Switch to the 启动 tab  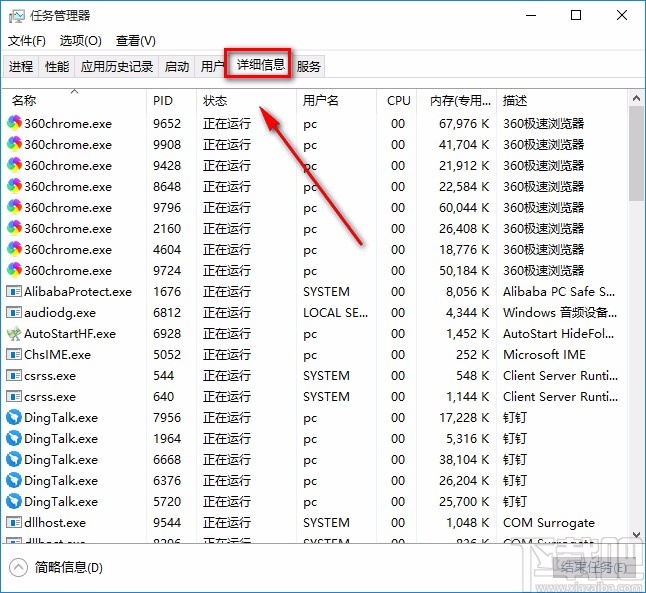177,66
